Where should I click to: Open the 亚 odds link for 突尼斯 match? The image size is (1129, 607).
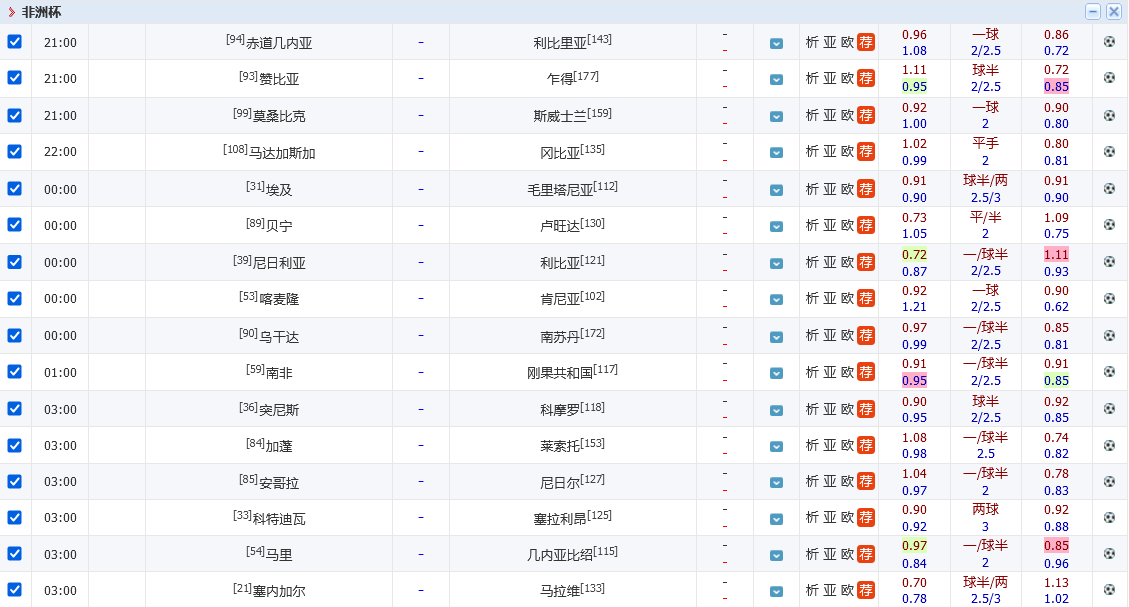829,408
